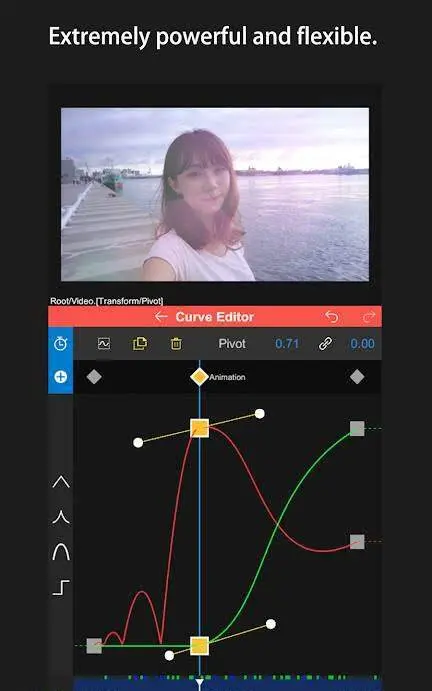The image size is (432, 691).
Task: Select the lower yellow curve keyframe square
Action: point(199,646)
